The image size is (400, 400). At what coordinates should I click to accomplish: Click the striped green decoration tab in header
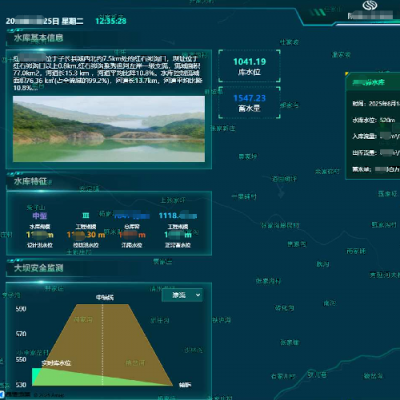[x=318, y=13]
